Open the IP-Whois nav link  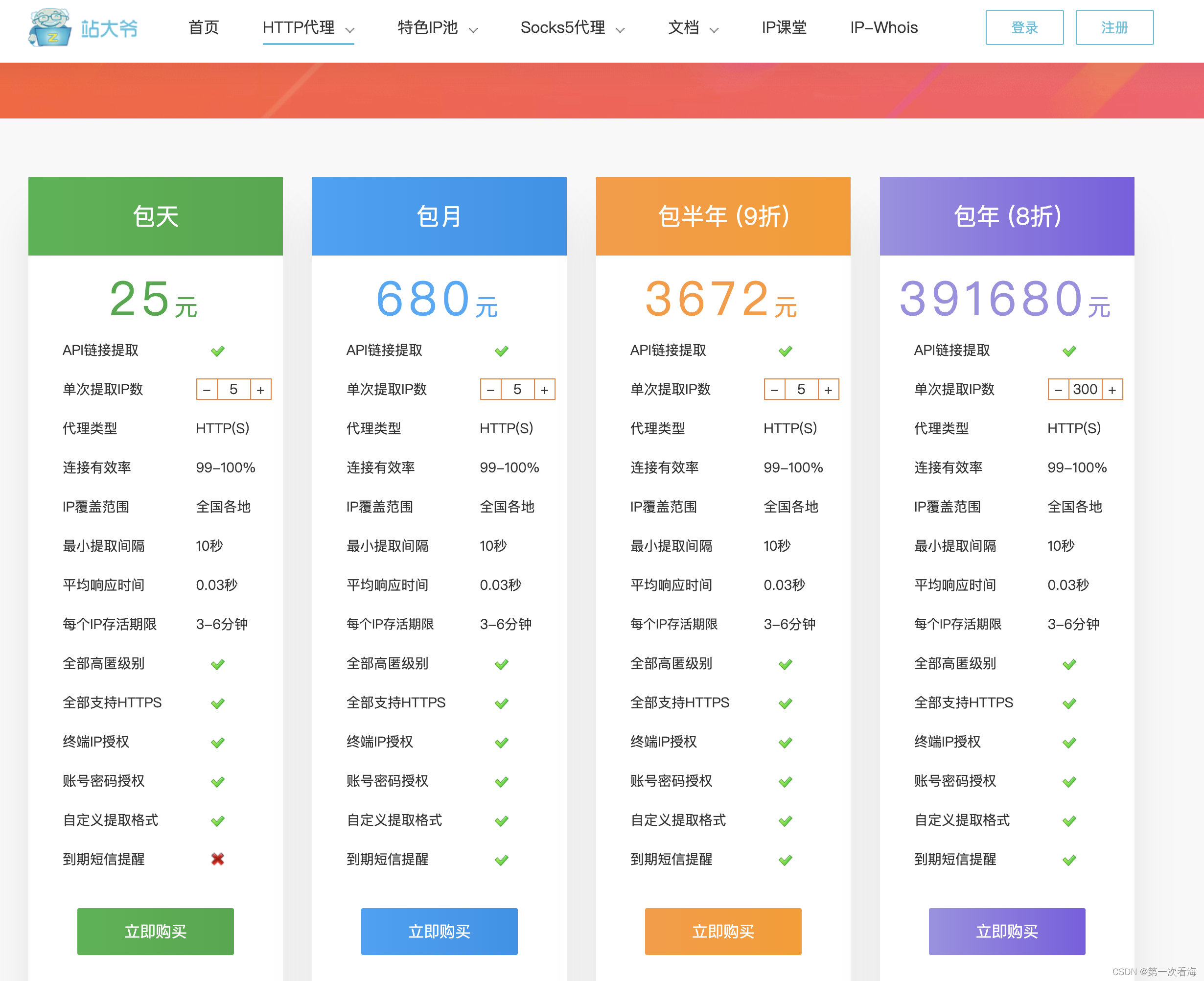[883, 28]
